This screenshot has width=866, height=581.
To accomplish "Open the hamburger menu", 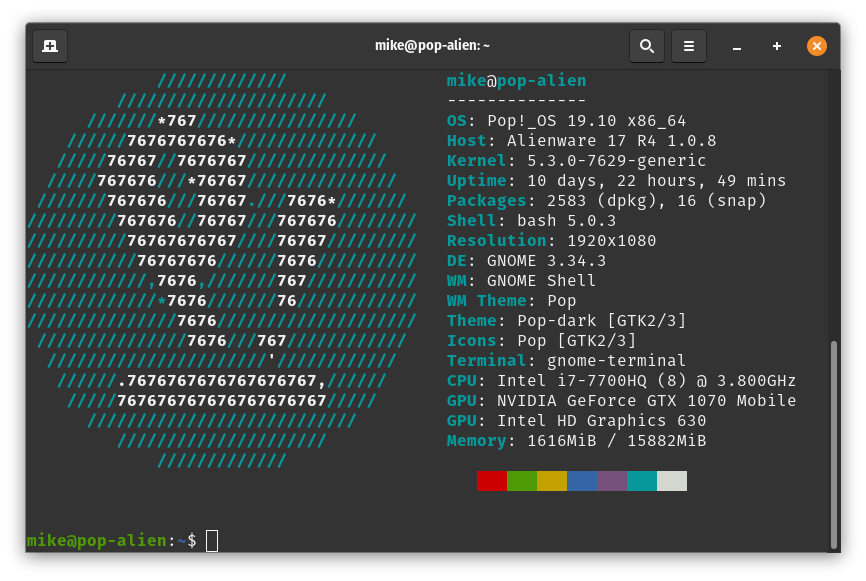I will click(x=689, y=46).
